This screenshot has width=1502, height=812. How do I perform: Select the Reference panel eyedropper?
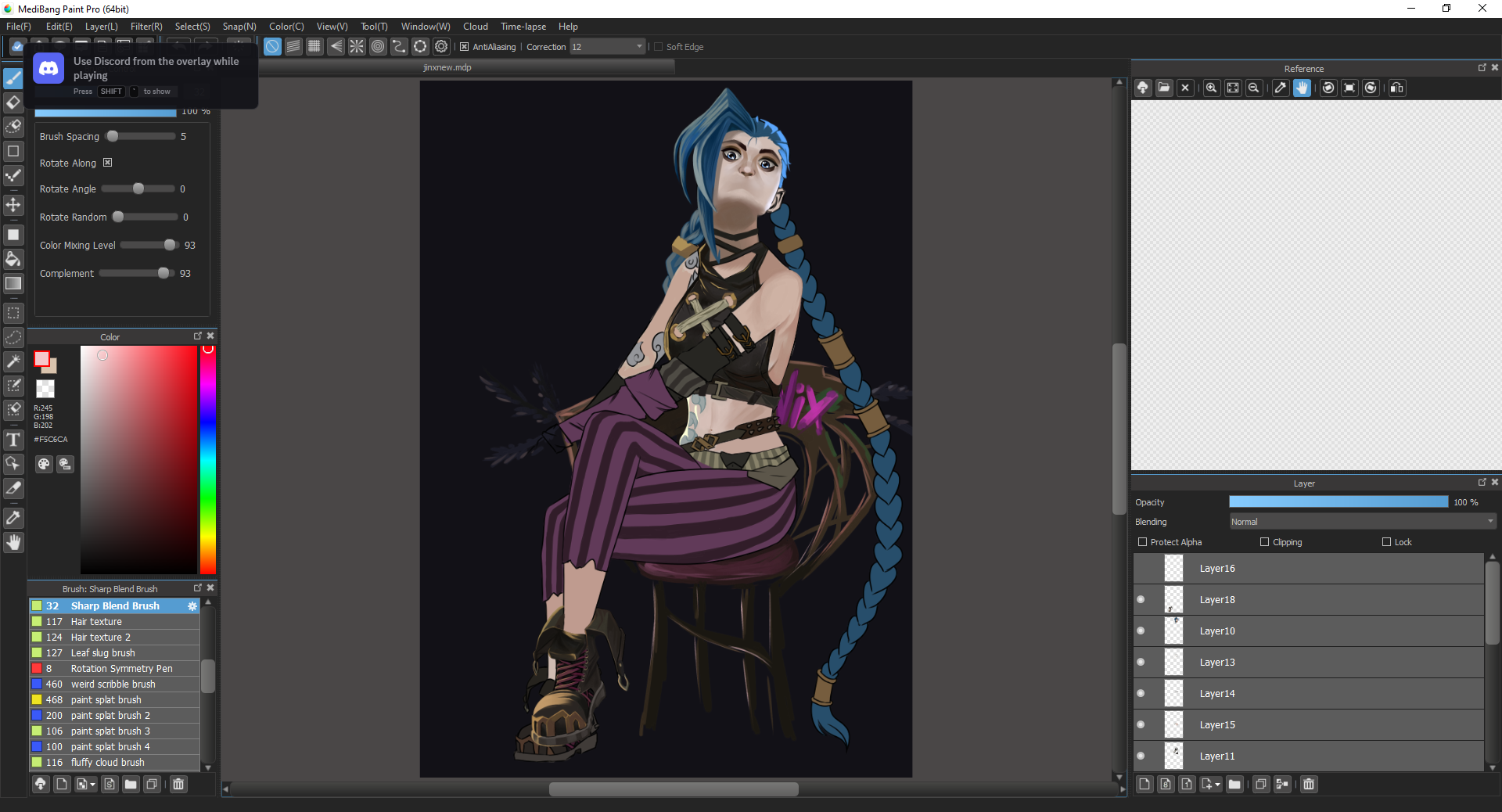tap(1281, 88)
